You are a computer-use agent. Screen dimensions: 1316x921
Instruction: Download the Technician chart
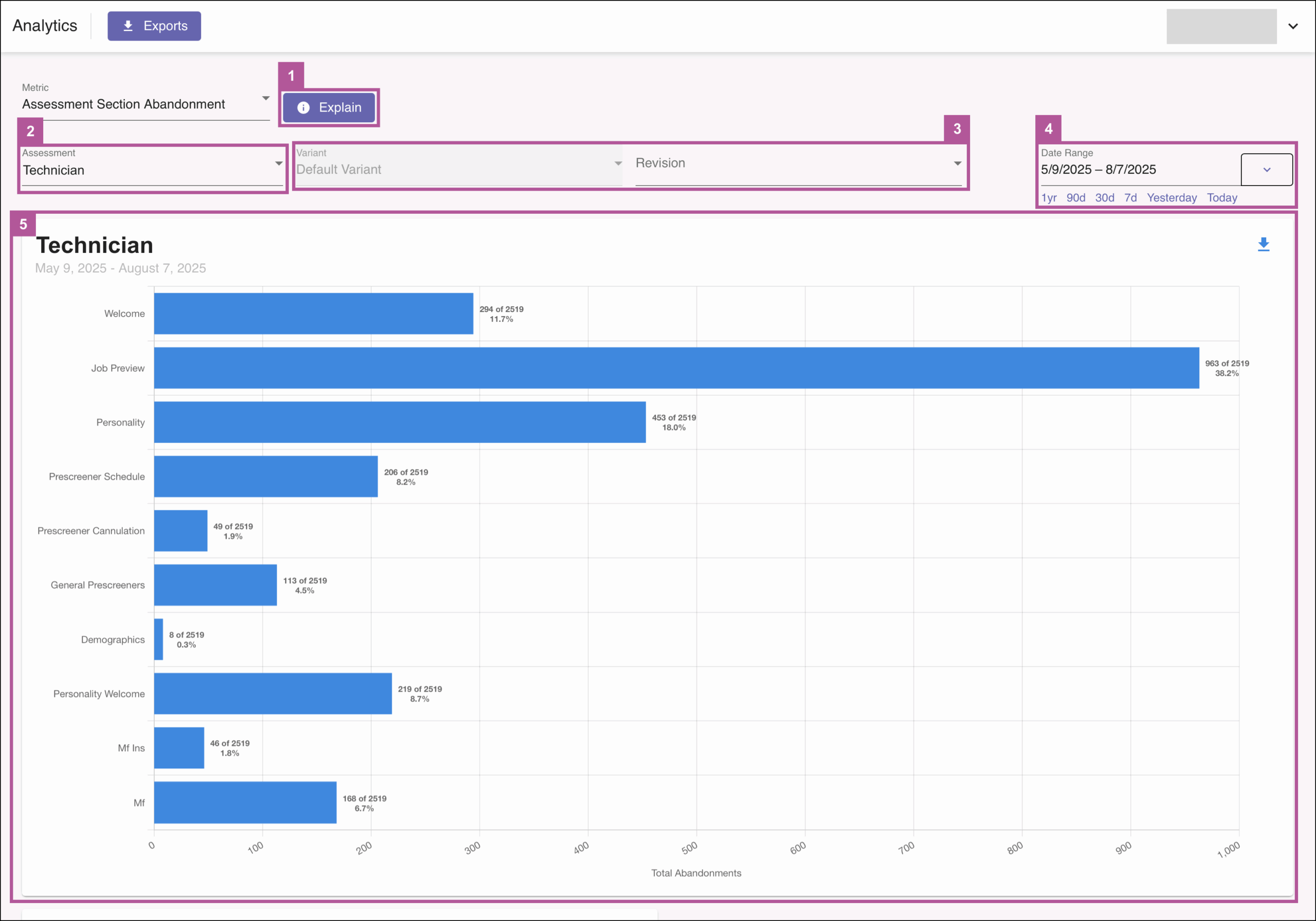1263,245
